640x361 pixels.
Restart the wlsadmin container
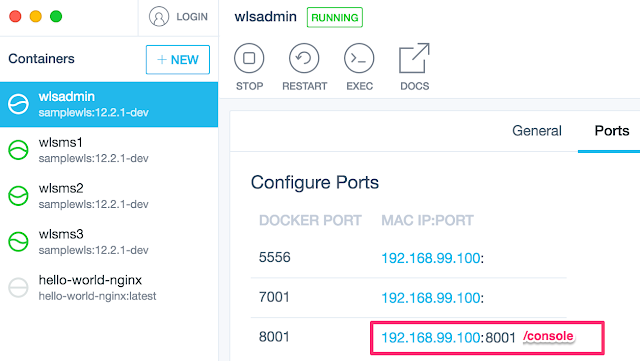point(304,58)
